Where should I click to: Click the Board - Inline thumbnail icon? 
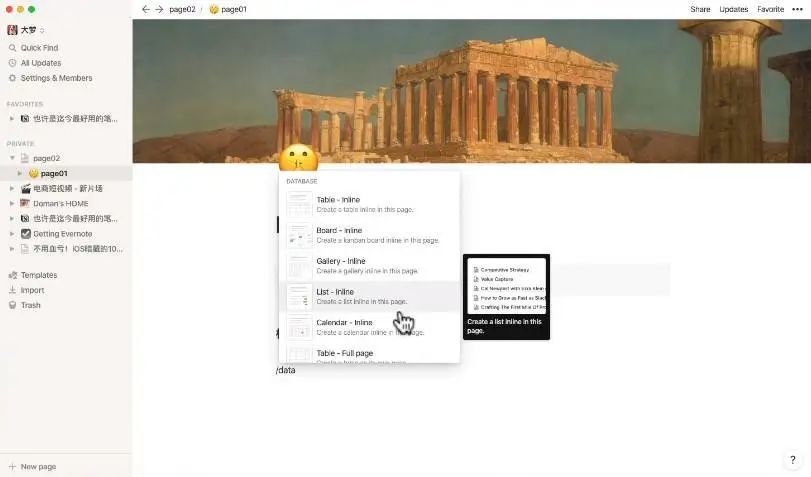(299, 235)
